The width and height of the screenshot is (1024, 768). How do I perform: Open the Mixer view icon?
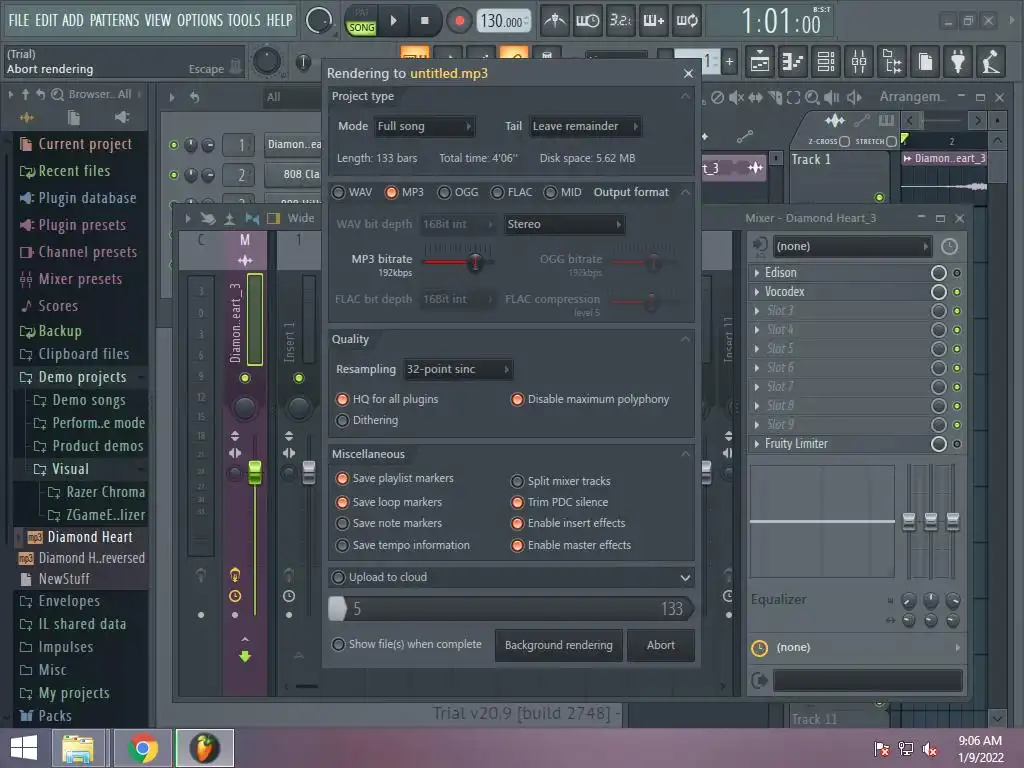(859, 62)
